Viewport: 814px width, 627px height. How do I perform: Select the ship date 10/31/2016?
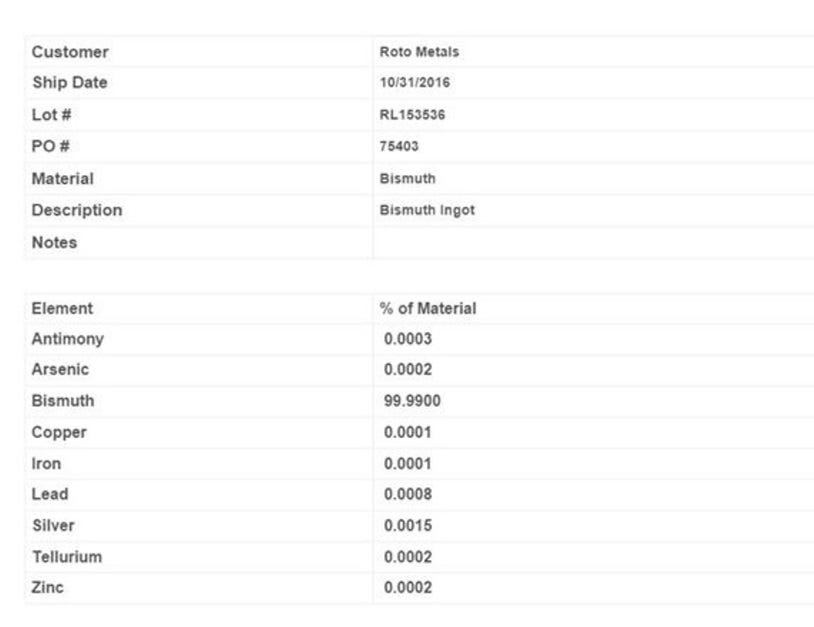pos(414,83)
